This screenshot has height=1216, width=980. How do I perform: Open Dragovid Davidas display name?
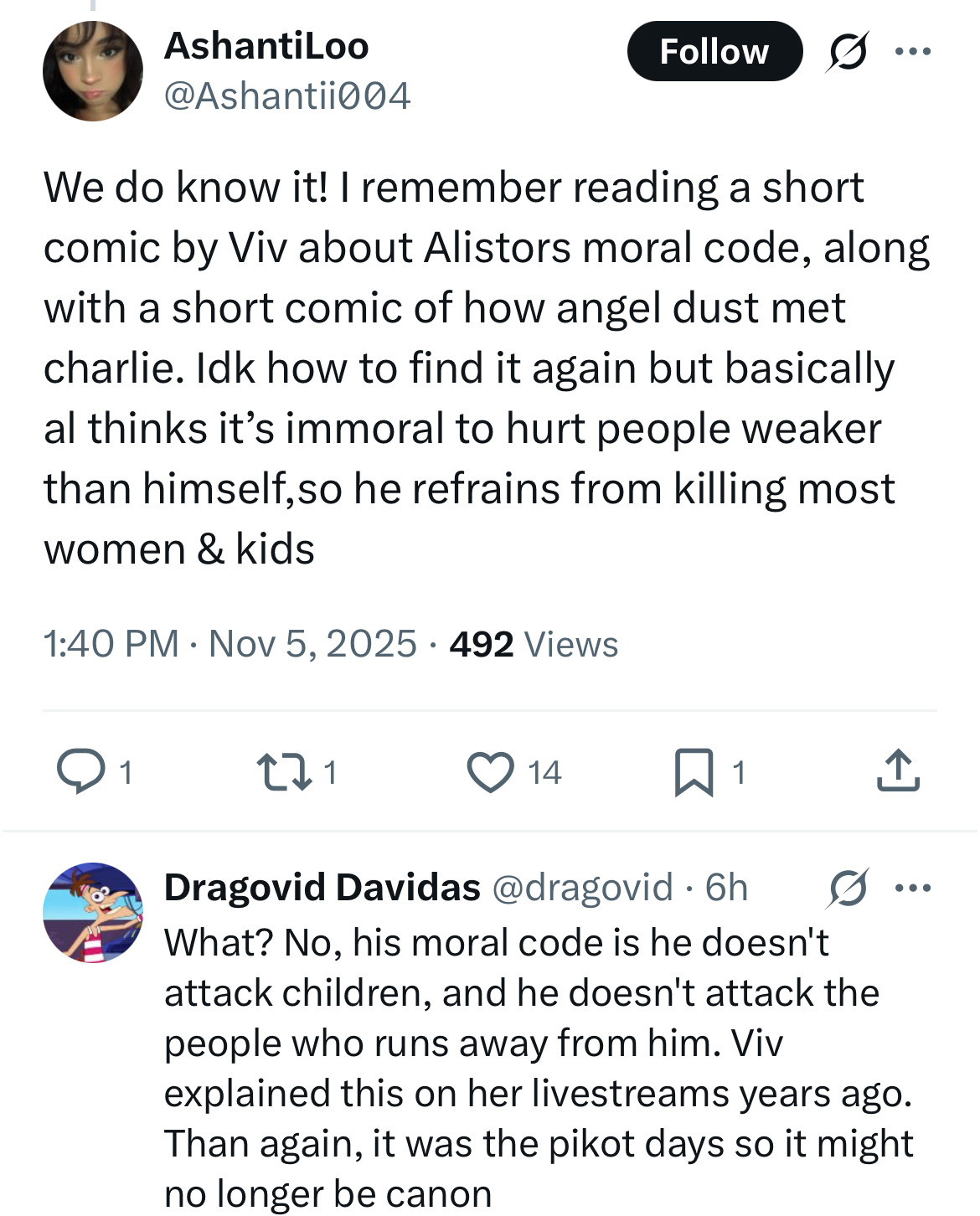coord(322,887)
